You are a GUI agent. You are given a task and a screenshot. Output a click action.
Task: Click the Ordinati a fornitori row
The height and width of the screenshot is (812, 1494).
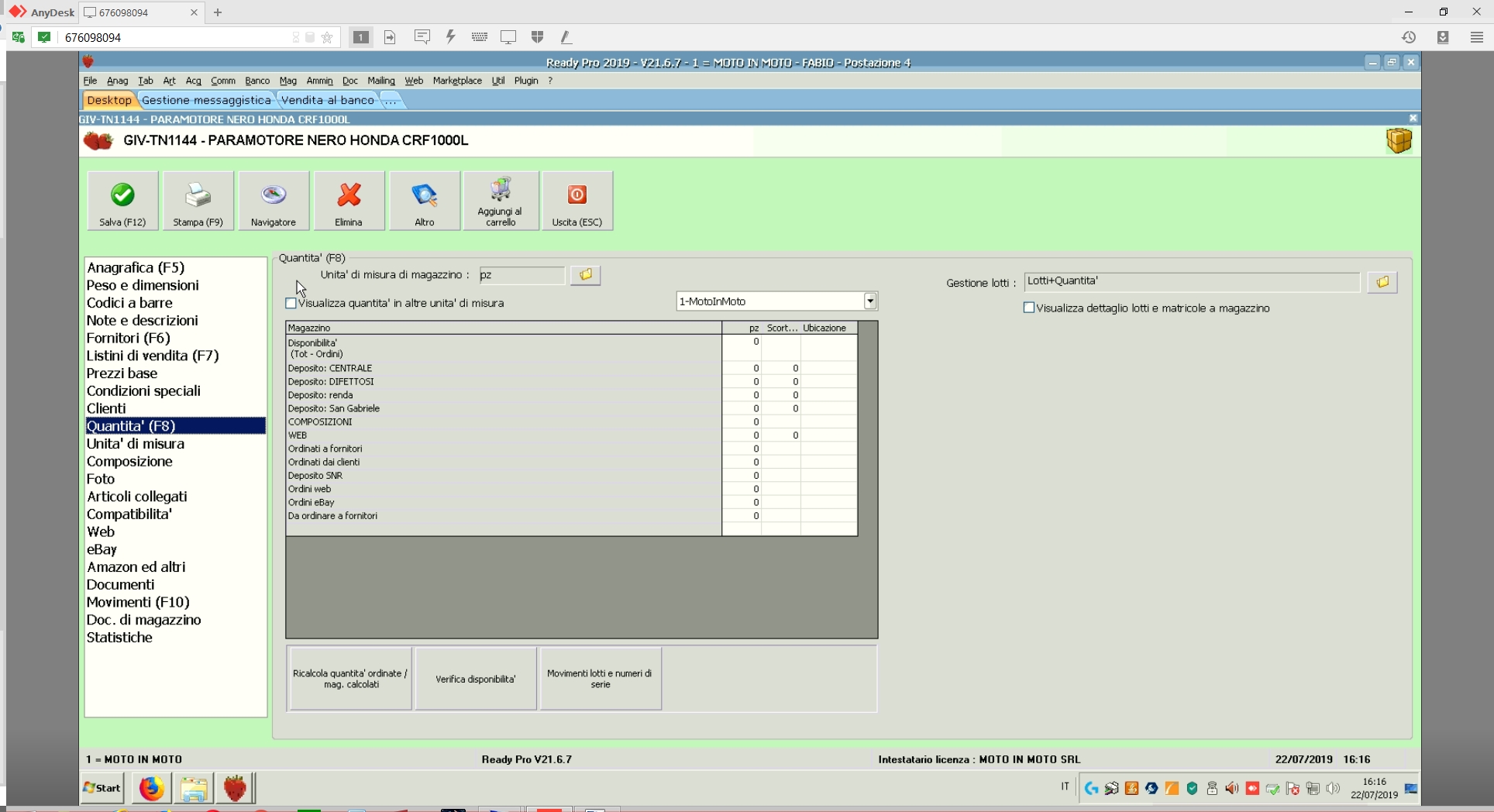click(572, 449)
